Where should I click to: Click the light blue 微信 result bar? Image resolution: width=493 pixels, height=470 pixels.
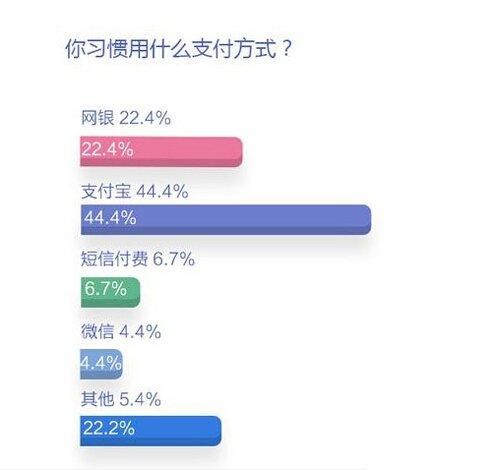tap(102, 364)
